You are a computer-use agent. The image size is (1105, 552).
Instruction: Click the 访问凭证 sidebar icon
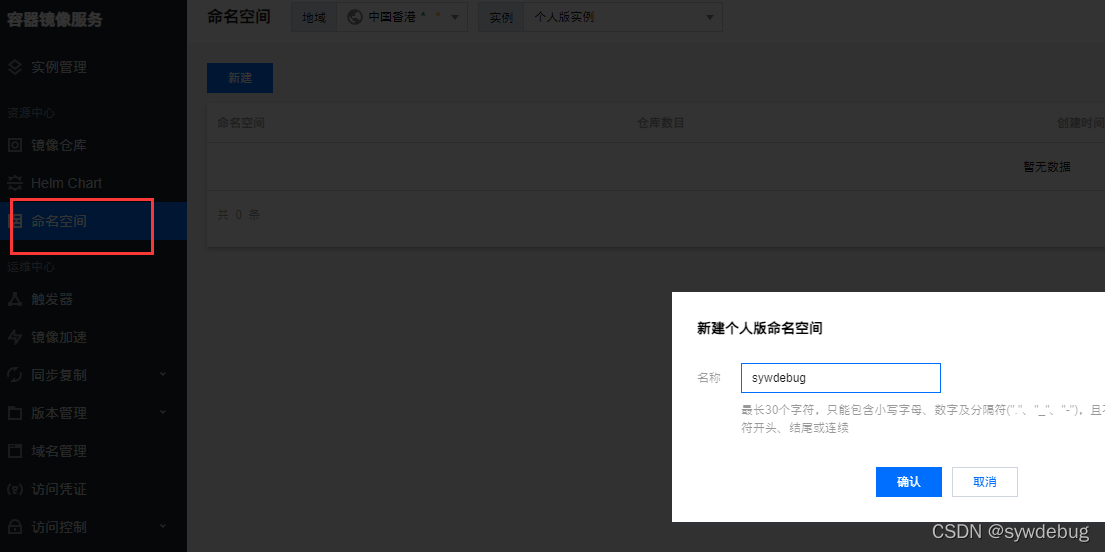click(15, 489)
